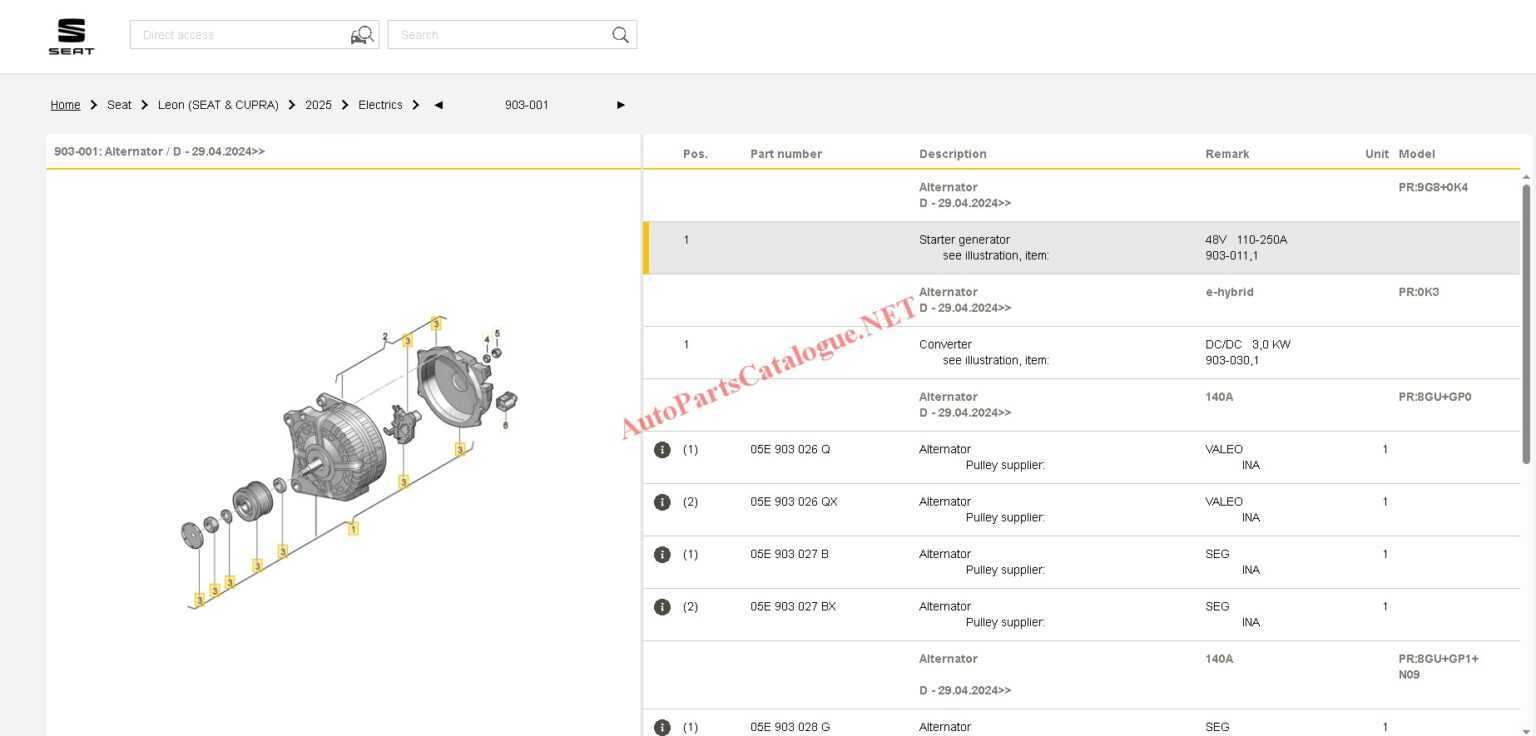Click the magnifier icon in Search box
Image resolution: width=1536 pixels, height=736 pixels.
[x=620, y=35]
